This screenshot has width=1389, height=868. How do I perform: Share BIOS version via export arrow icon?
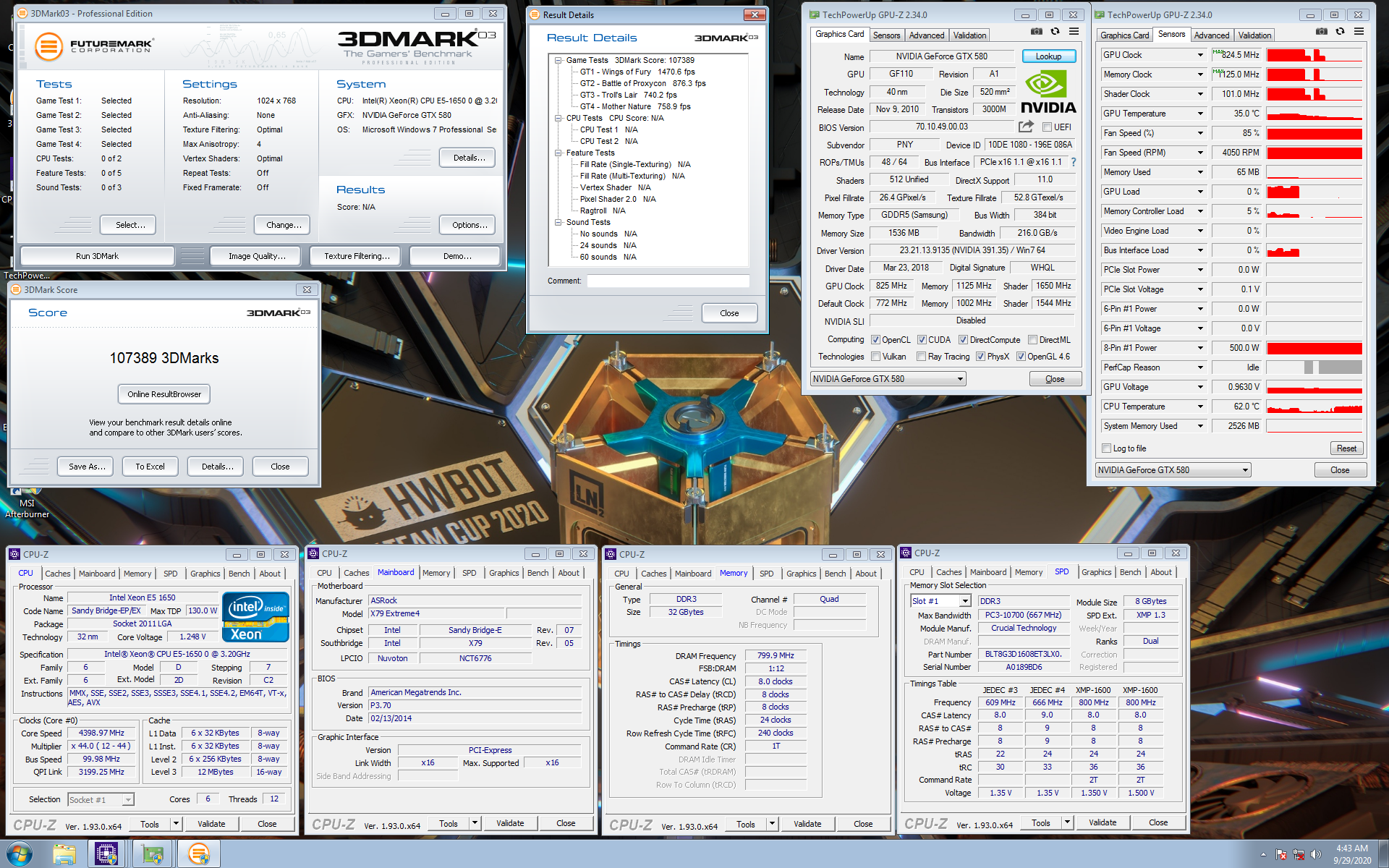(1026, 127)
